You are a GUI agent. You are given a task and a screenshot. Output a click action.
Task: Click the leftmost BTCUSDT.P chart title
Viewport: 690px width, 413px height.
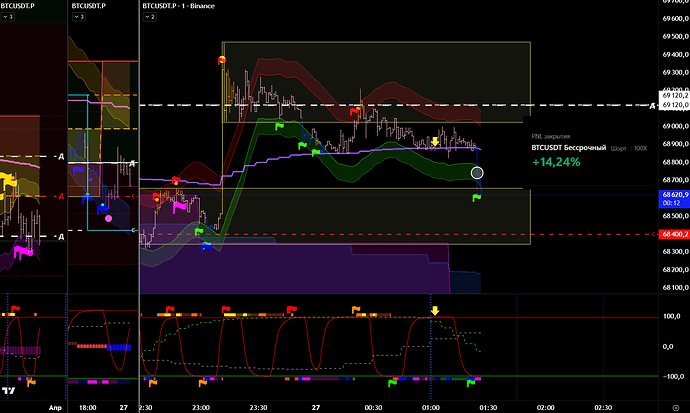click(18, 6)
